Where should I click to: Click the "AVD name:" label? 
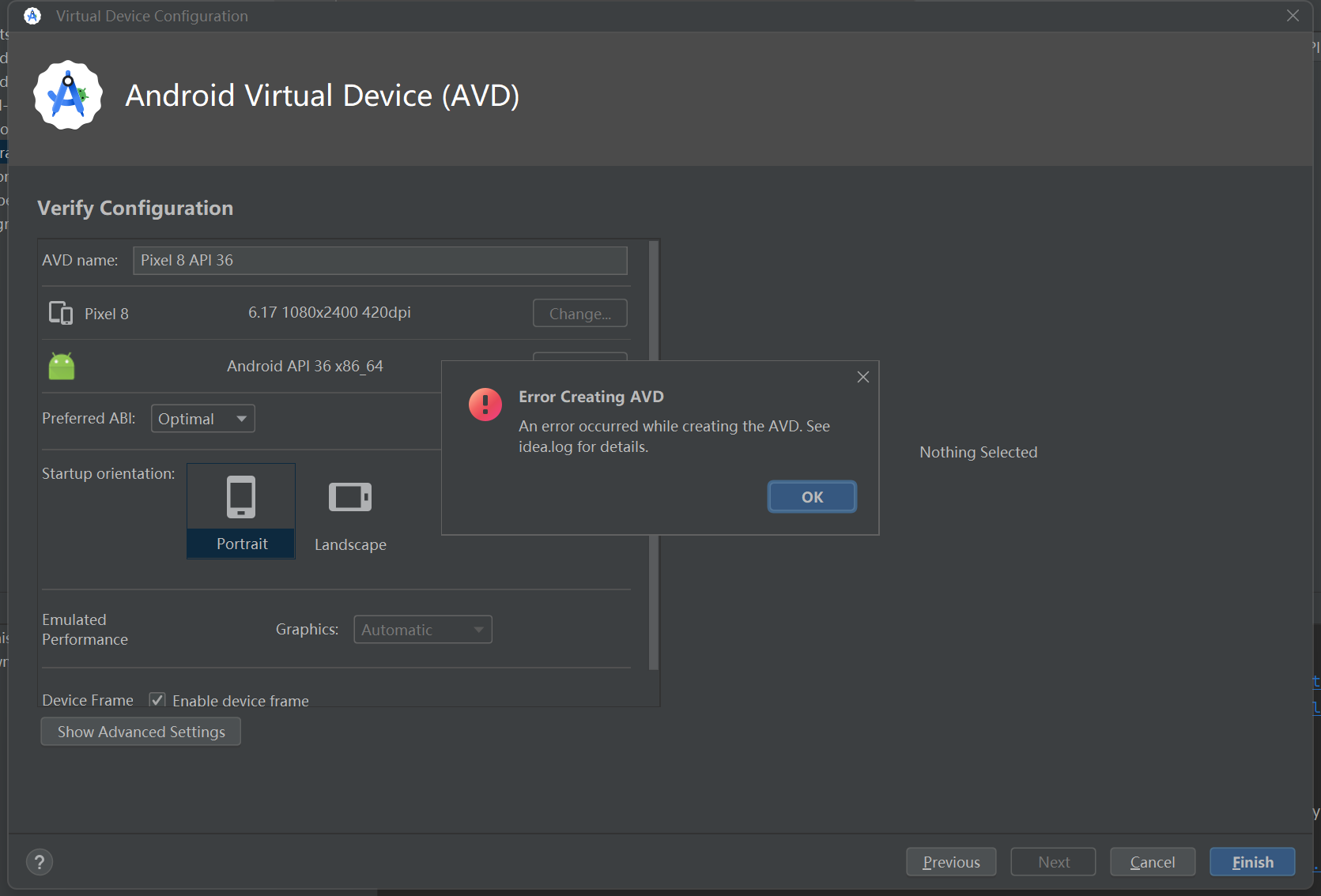point(80,260)
